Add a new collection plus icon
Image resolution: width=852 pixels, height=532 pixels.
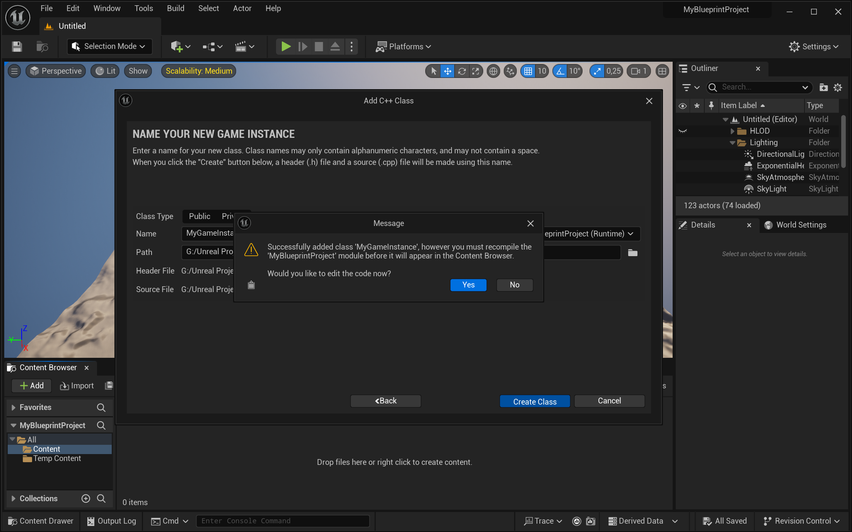[85, 498]
